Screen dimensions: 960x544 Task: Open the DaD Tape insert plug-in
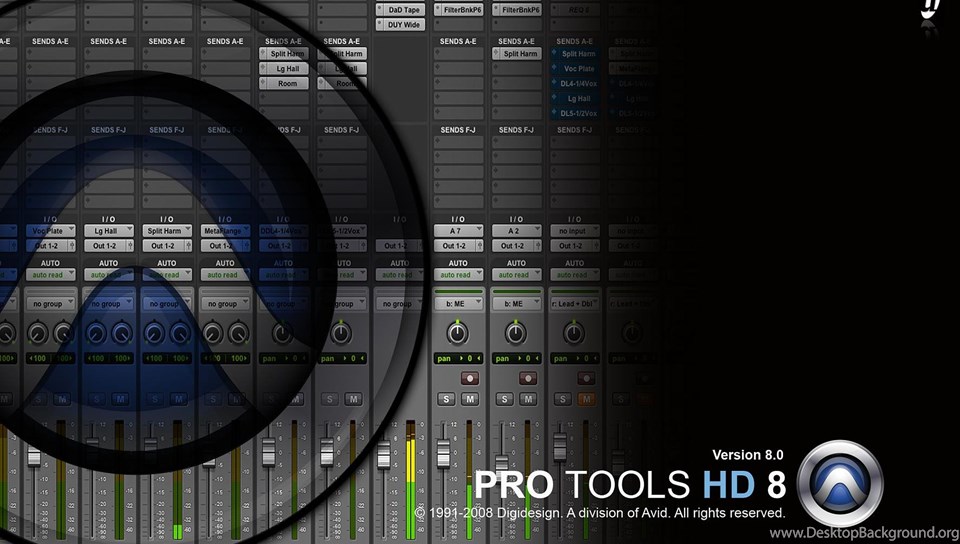(x=400, y=9)
